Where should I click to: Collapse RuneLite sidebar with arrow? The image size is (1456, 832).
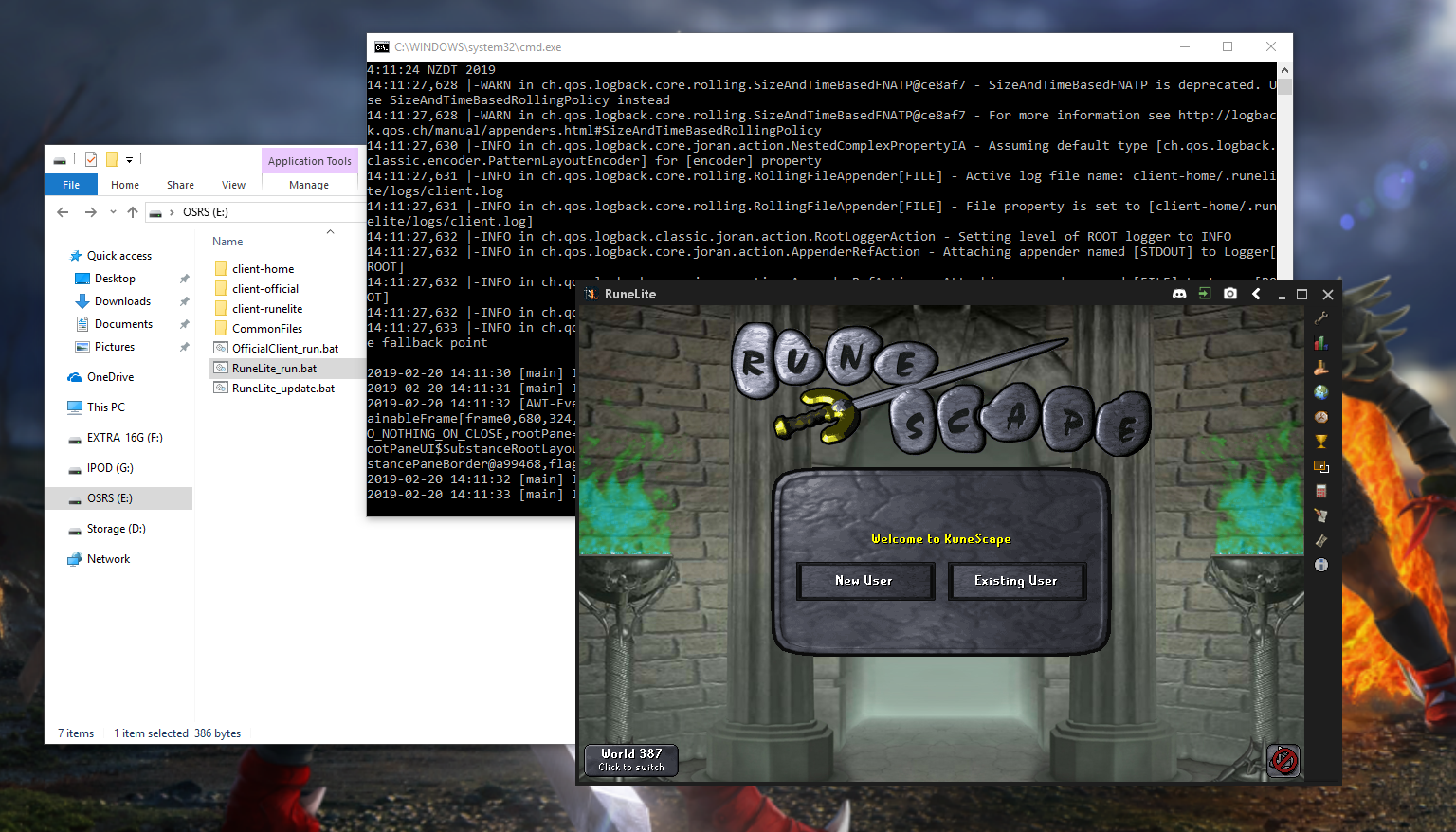point(1256,294)
